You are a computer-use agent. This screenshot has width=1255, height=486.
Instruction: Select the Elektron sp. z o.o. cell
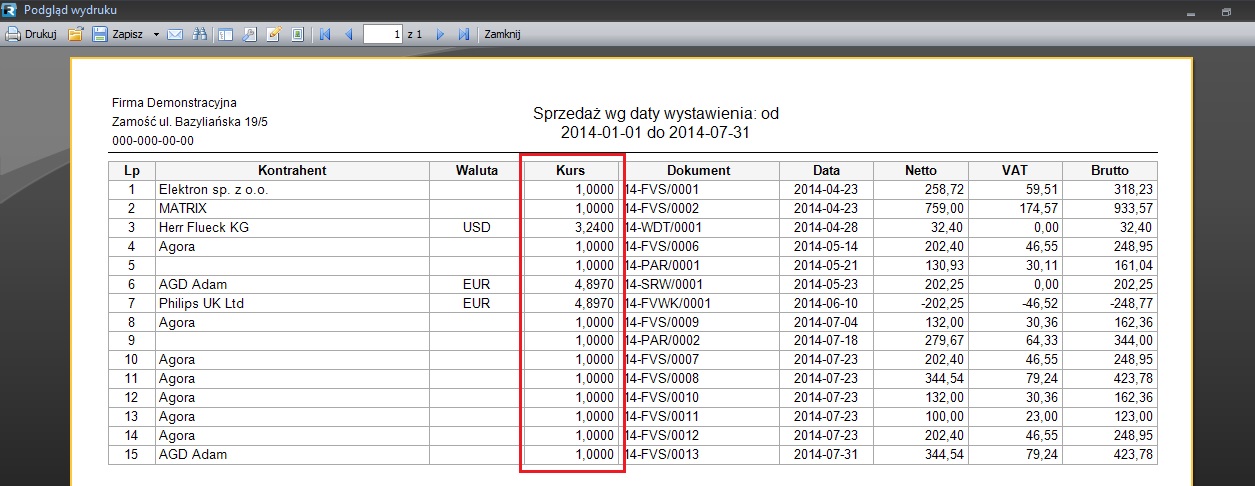pos(292,189)
